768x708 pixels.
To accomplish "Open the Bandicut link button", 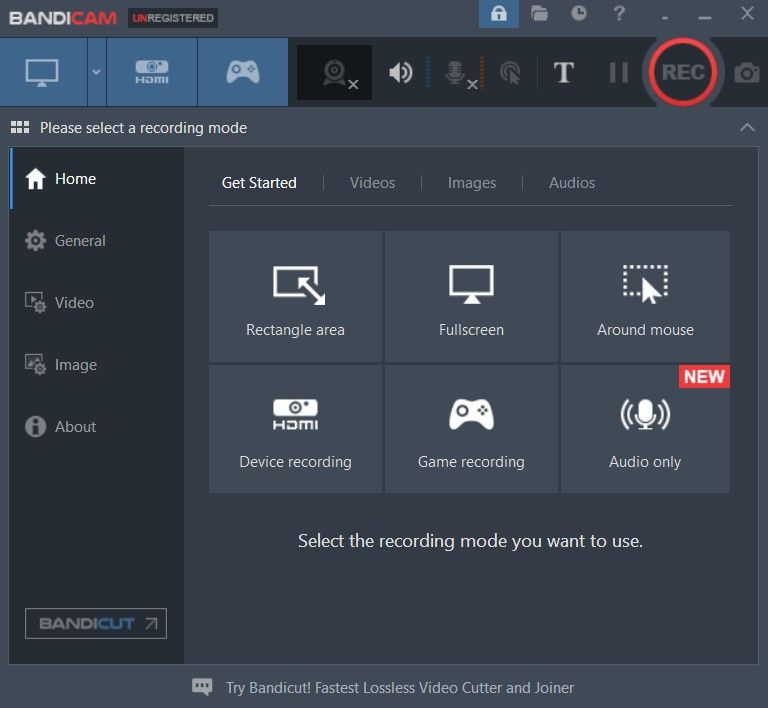I will point(96,623).
